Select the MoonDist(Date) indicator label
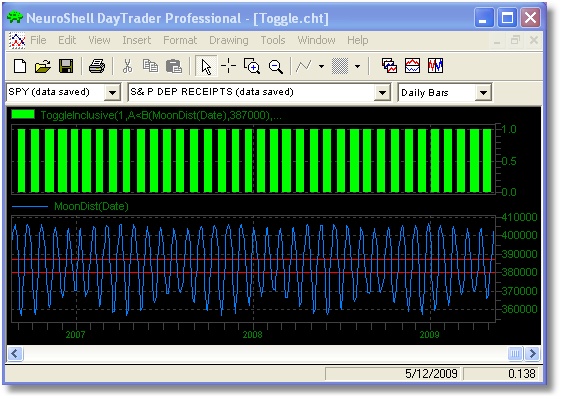 point(91,206)
